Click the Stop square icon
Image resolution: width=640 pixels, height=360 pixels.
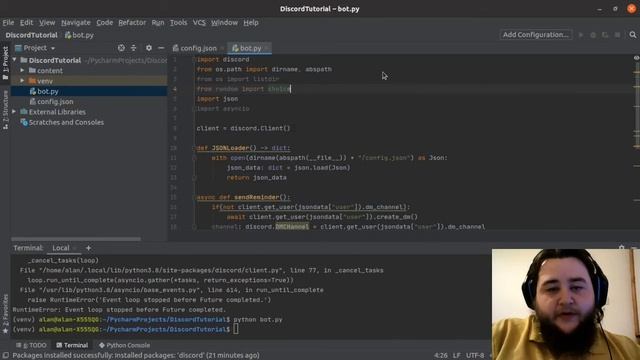click(618, 35)
